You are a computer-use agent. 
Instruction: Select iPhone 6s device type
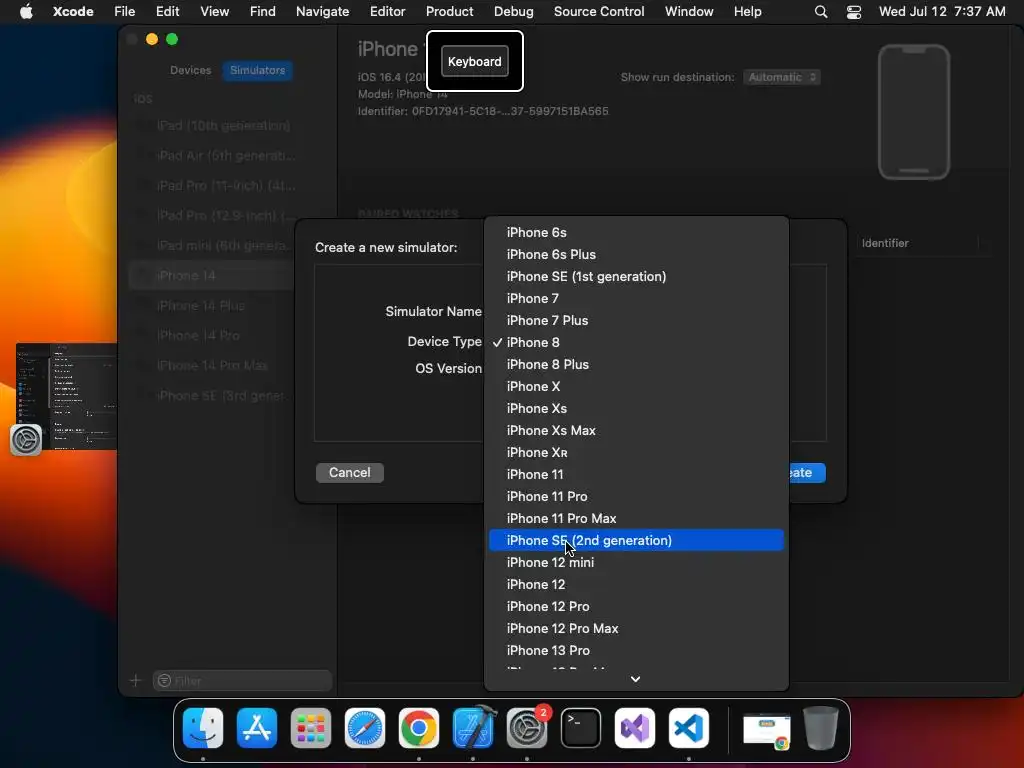pyautogui.click(x=636, y=232)
